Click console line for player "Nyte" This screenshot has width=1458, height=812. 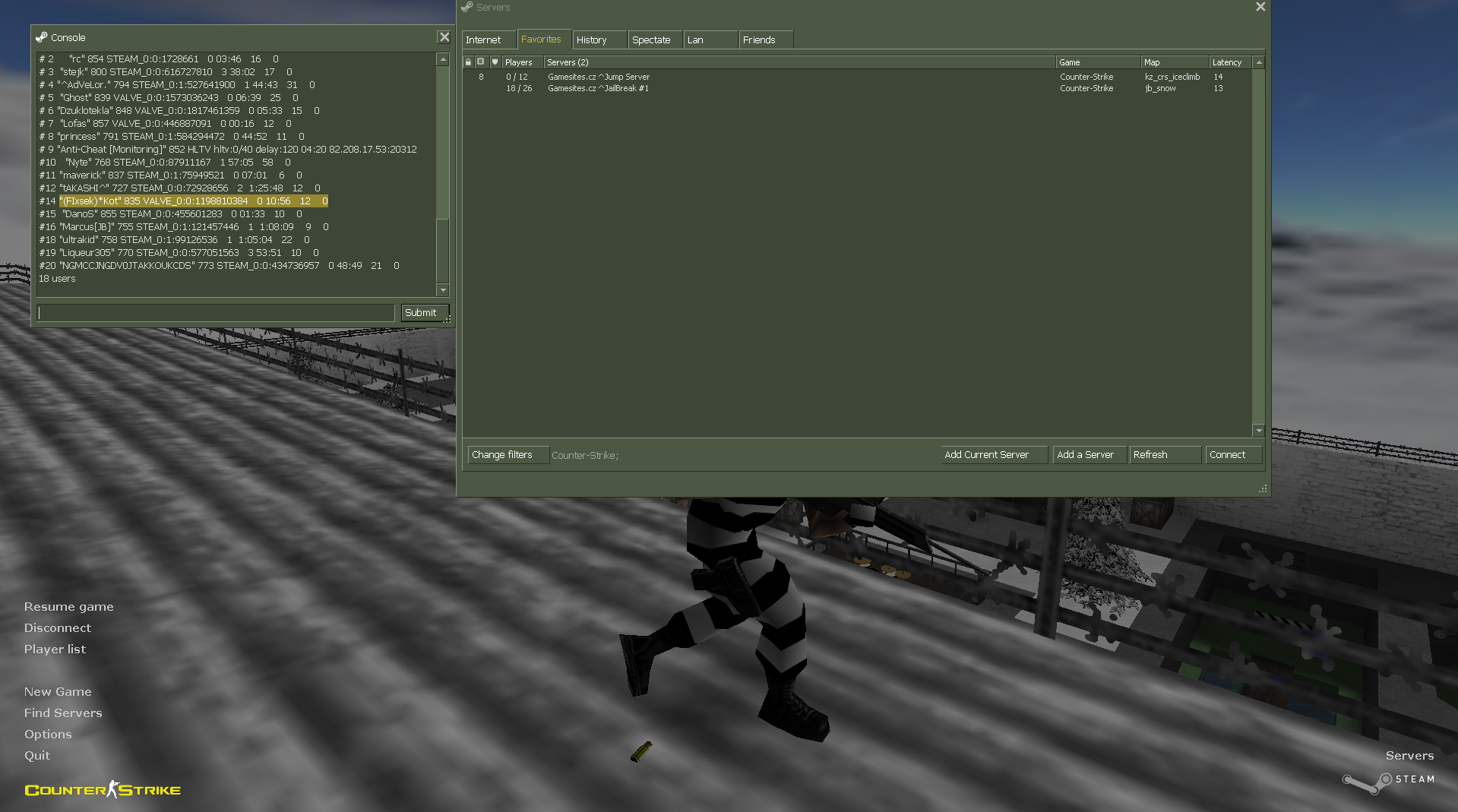165,163
